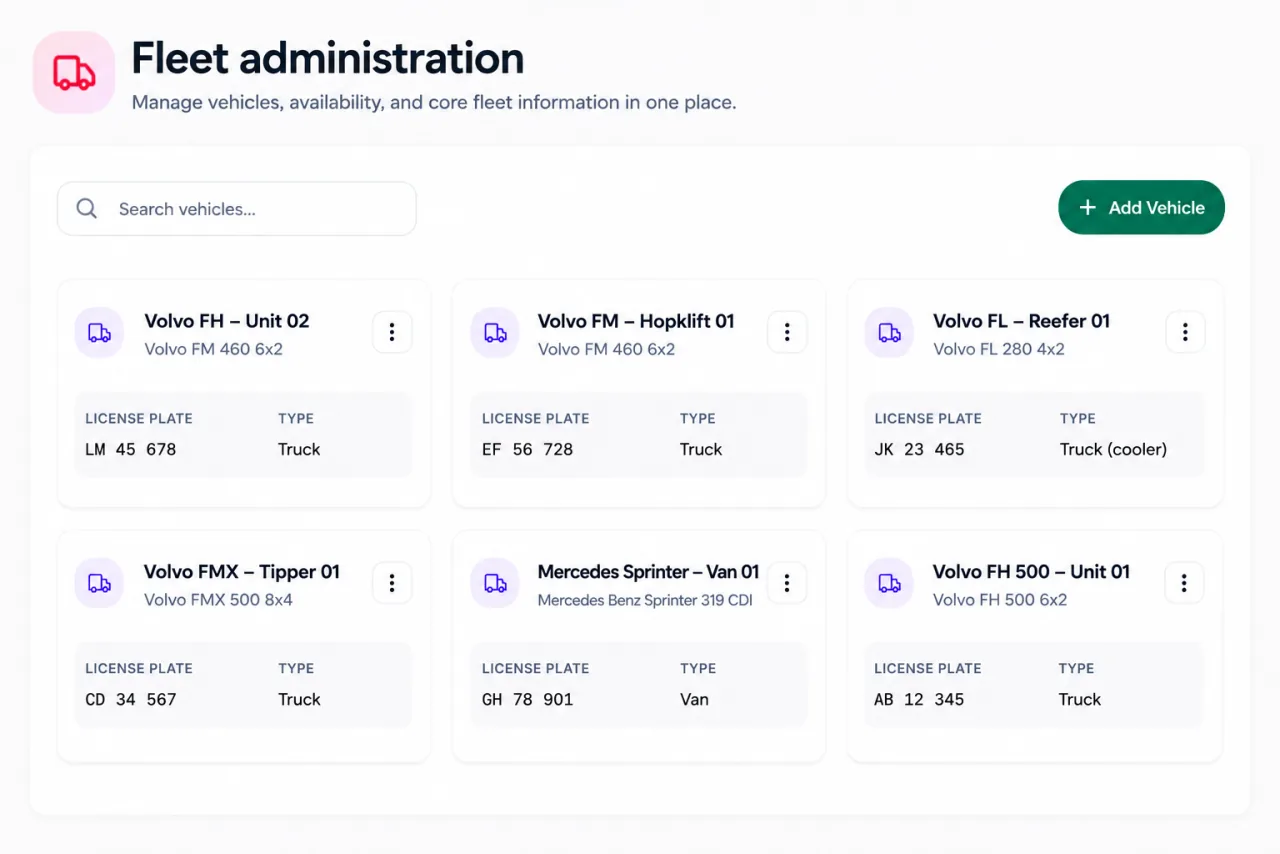This screenshot has height=854, width=1280.
Task: Click truck icon on Mercedes Sprinter – Van 01 card
Action: click(495, 583)
